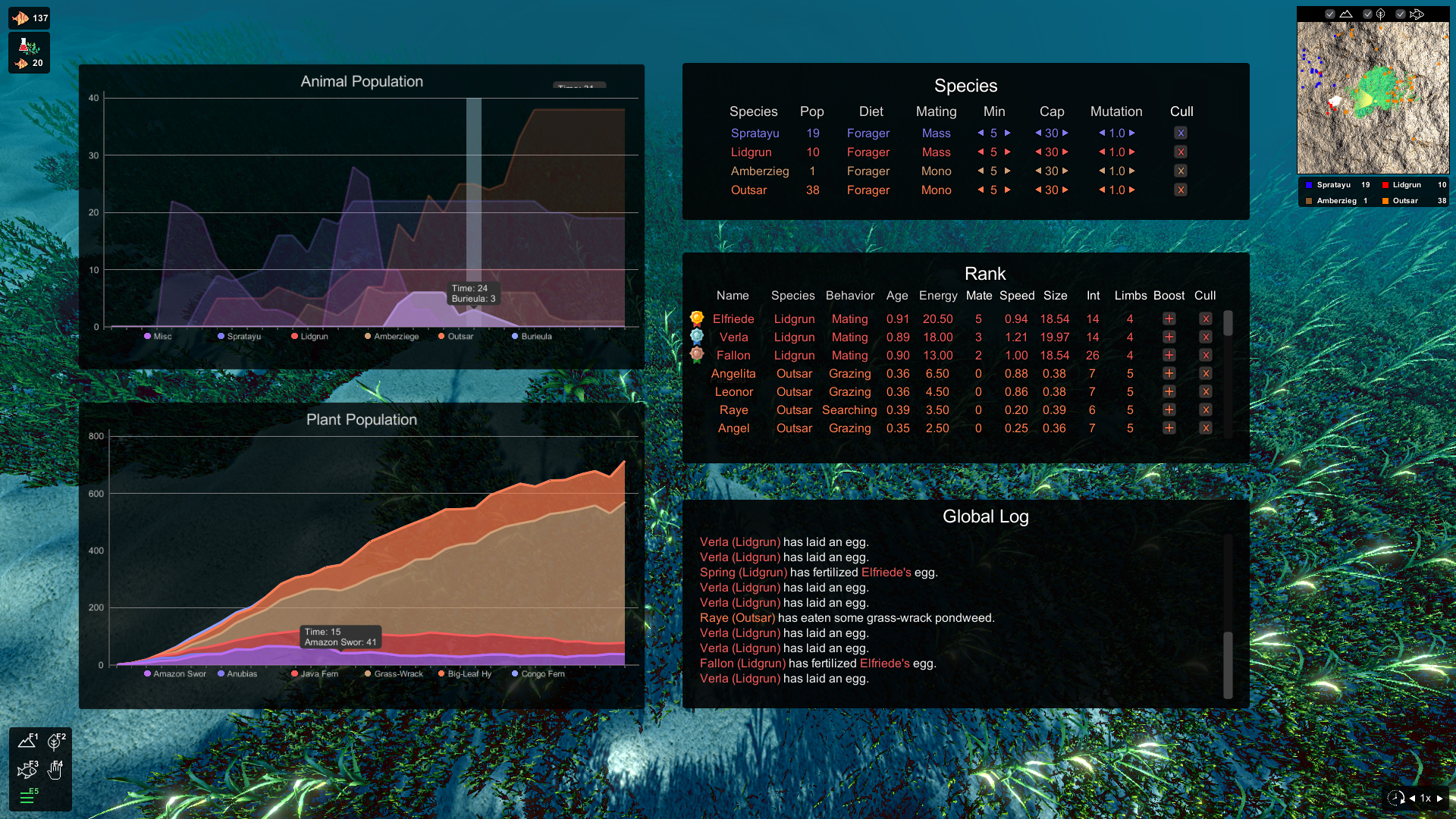This screenshot has width=1456, height=819.
Task: Sort Rank table by Energy column
Action: (938, 296)
